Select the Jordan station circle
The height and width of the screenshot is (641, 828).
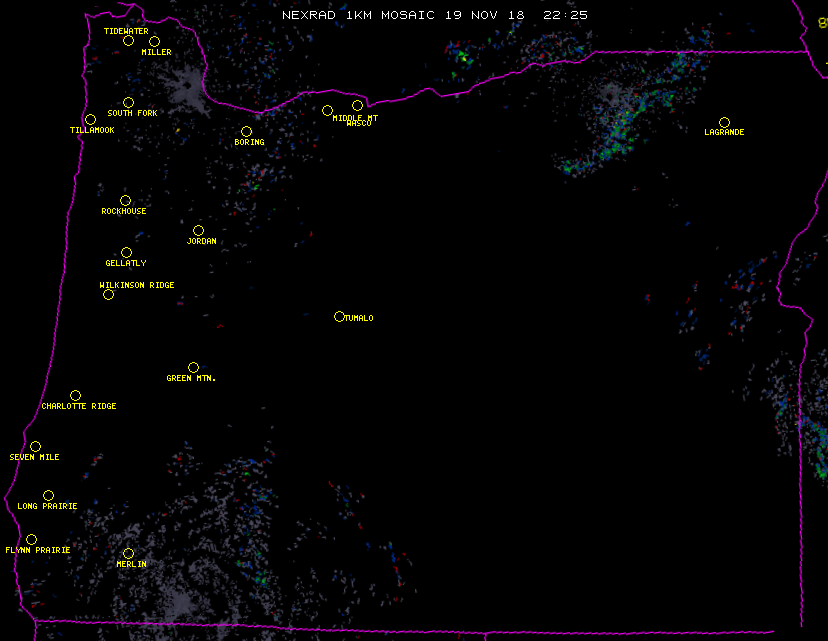coord(198,230)
